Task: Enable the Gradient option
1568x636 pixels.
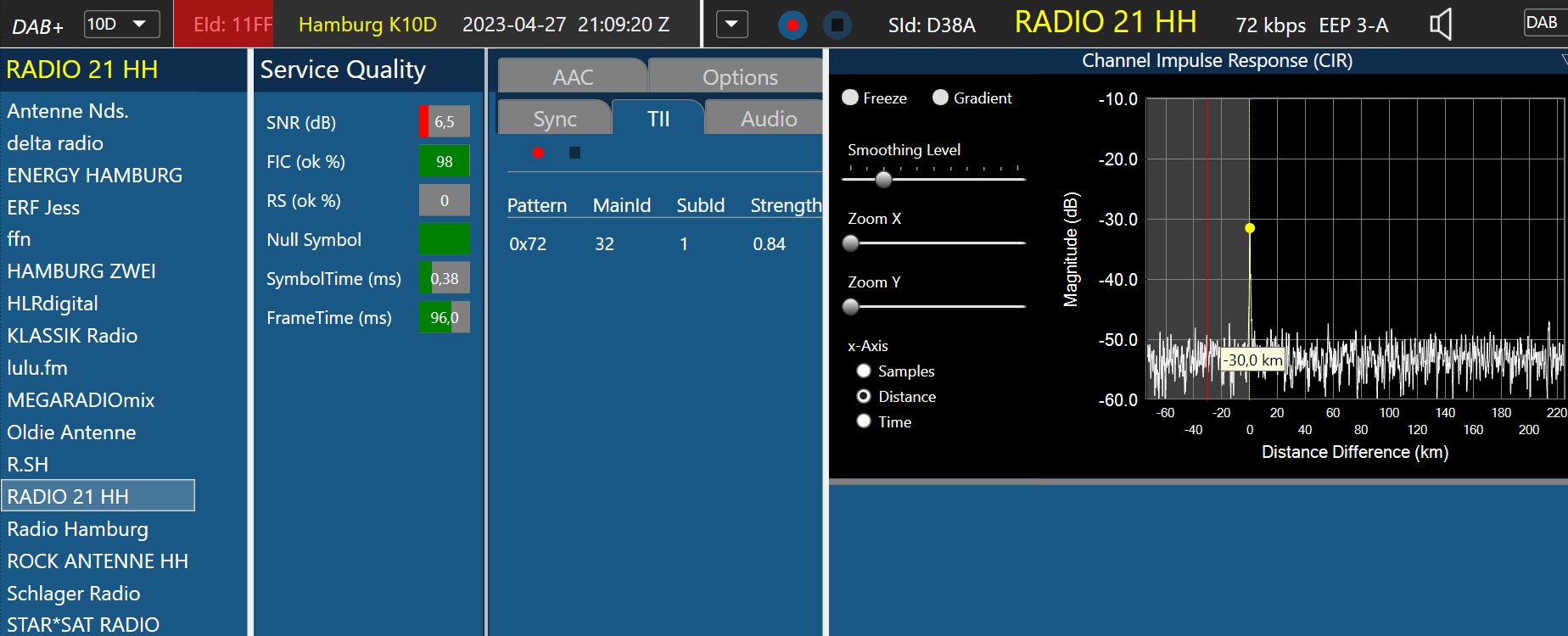Action: tap(940, 98)
